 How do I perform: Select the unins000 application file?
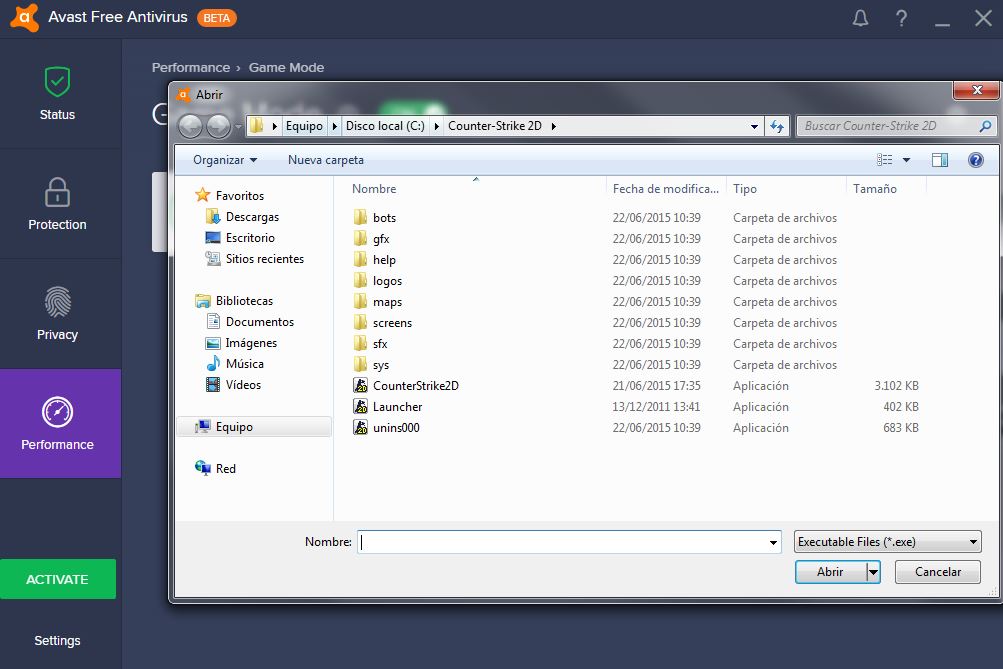coord(396,428)
